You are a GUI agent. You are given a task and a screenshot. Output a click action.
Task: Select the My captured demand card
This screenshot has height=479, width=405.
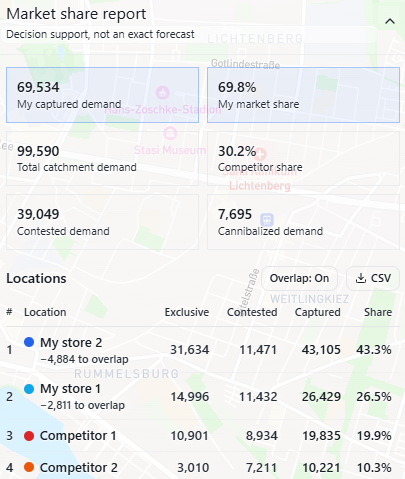(102, 95)
